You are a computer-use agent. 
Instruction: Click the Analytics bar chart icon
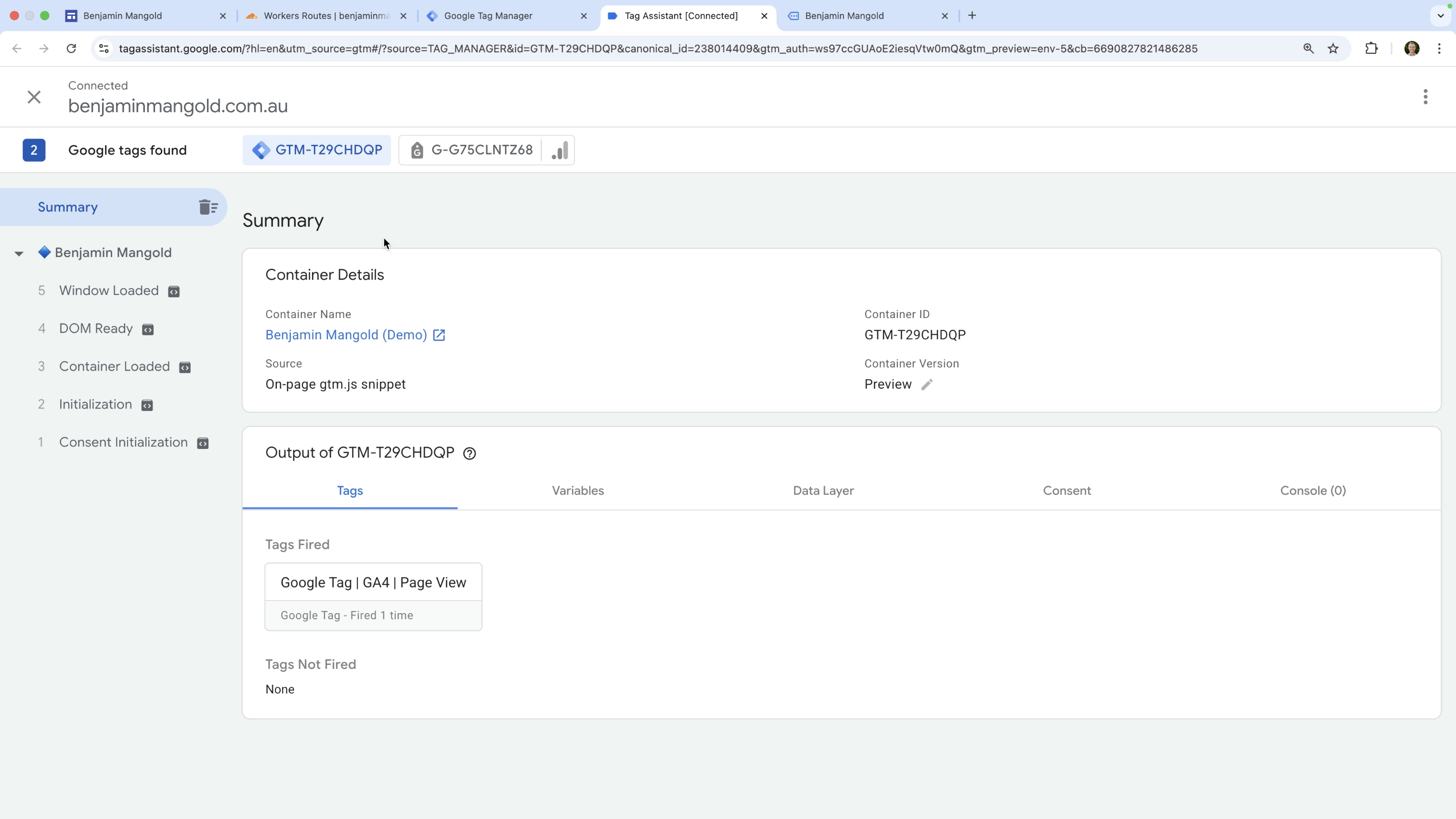click(x=559, y=150)
